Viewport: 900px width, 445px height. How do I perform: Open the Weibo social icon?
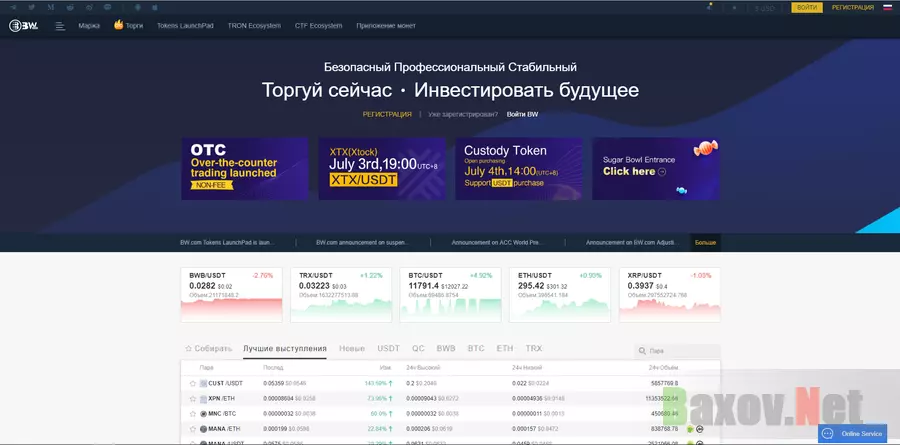[x=89, y=7]
